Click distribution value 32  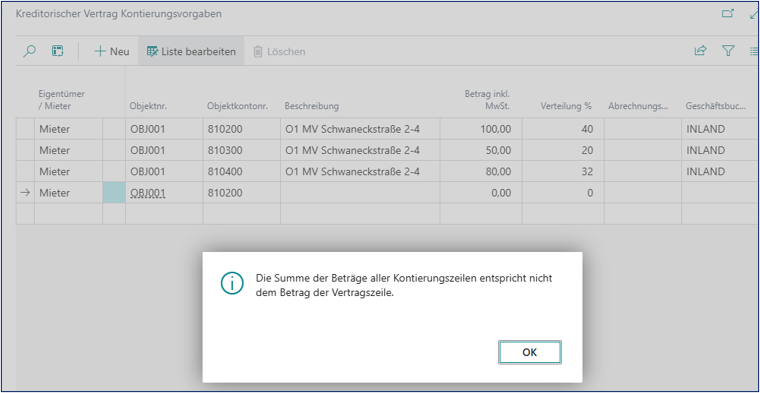pos(563,172)
